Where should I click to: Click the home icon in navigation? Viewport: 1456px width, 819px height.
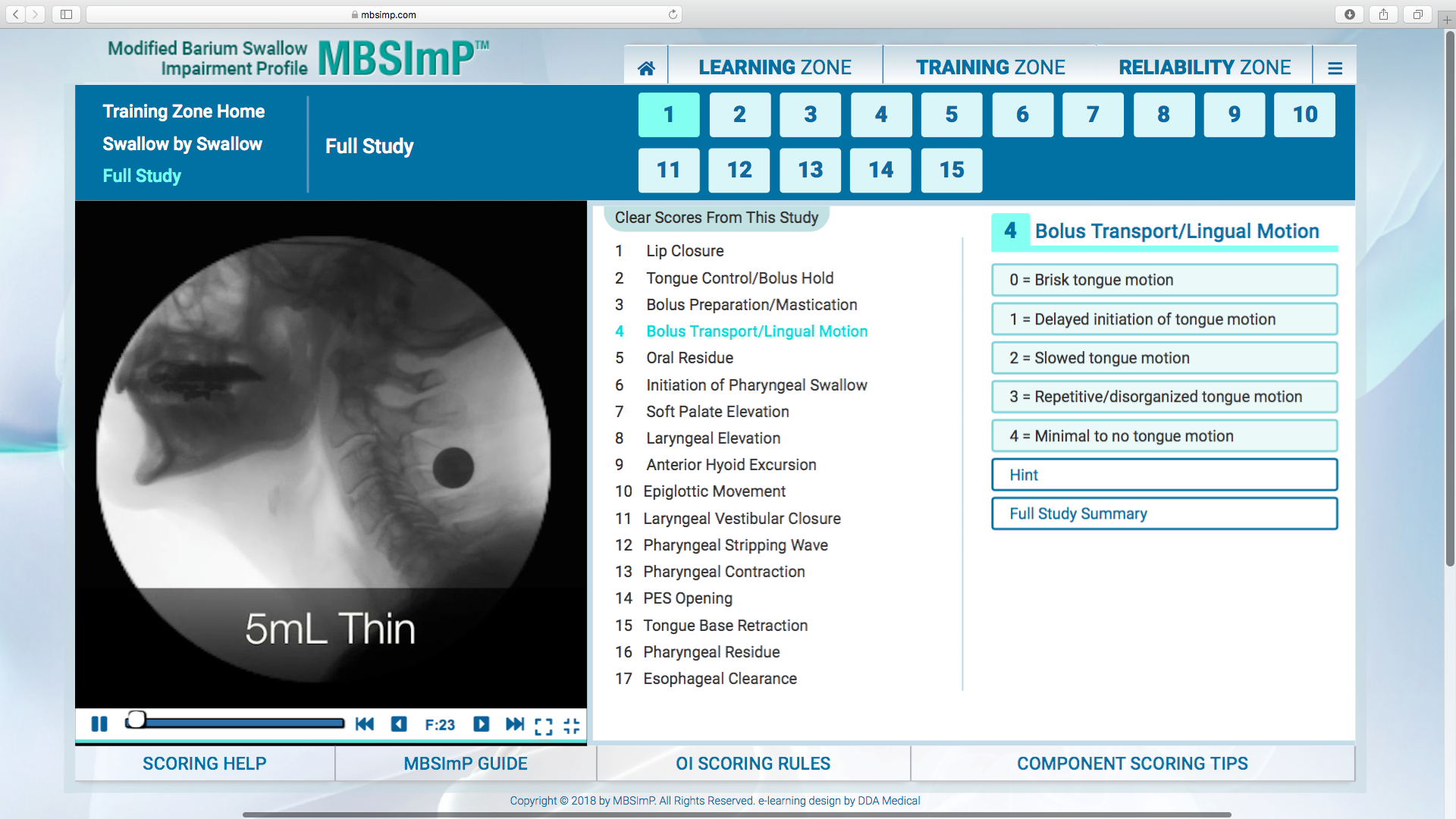(x=646, y=68)
